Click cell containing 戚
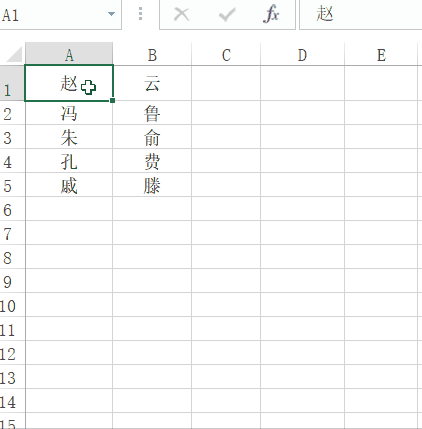Viewport: 422px width, 429px height. click(x=69, y=185)
